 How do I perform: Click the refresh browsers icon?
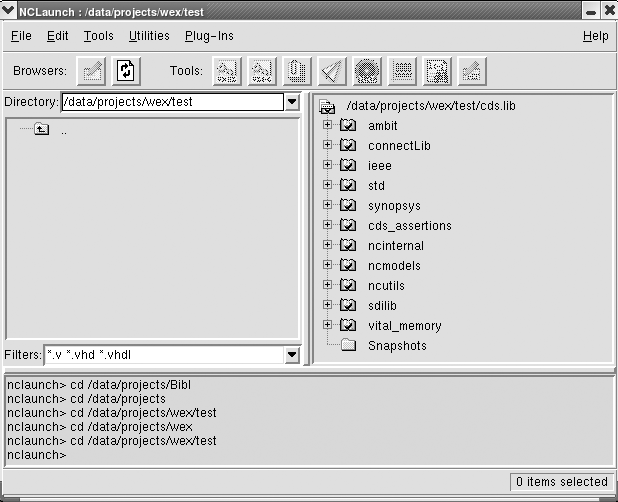(x=126, y=71)
